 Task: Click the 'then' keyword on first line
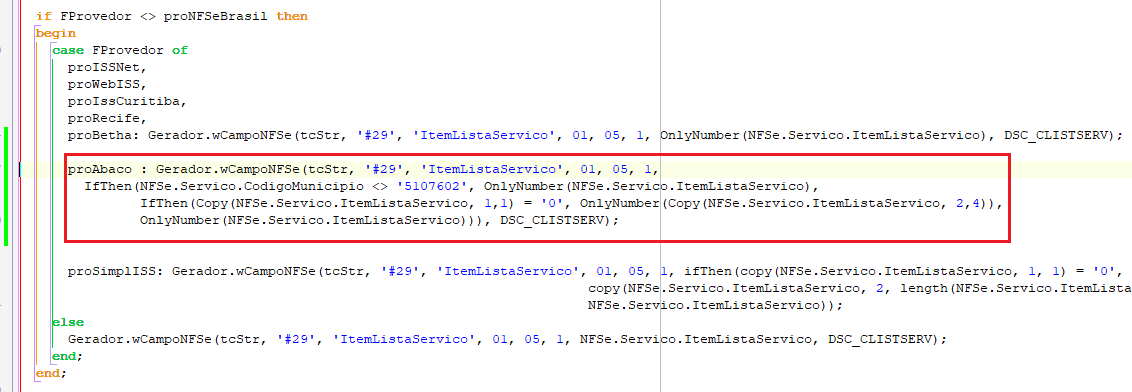click(x=292, y=16)
